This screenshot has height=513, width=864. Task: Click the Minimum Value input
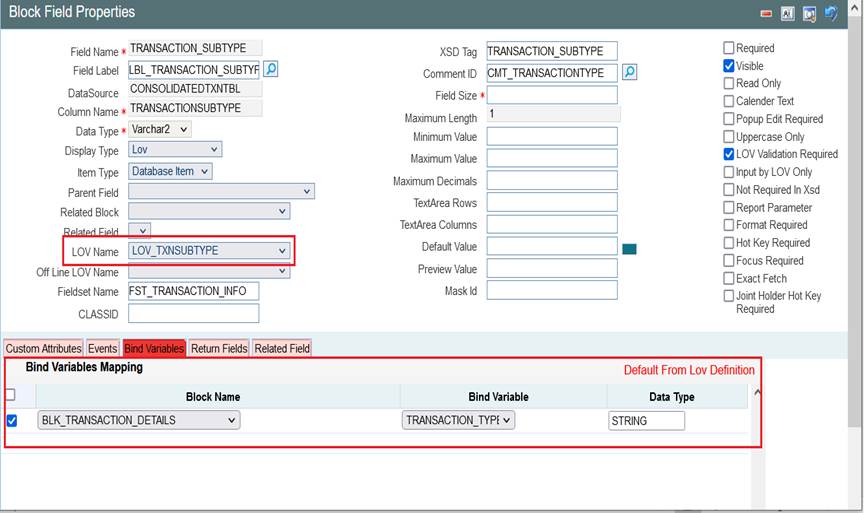pos(552,136)
